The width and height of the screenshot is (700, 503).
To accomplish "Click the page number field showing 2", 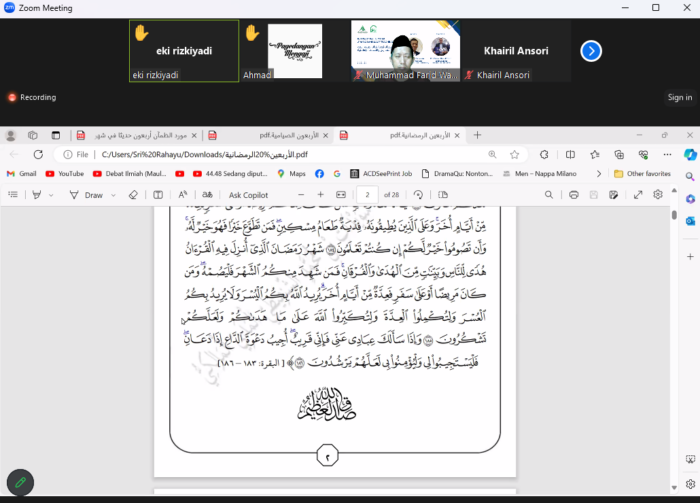I will point(367,195).
